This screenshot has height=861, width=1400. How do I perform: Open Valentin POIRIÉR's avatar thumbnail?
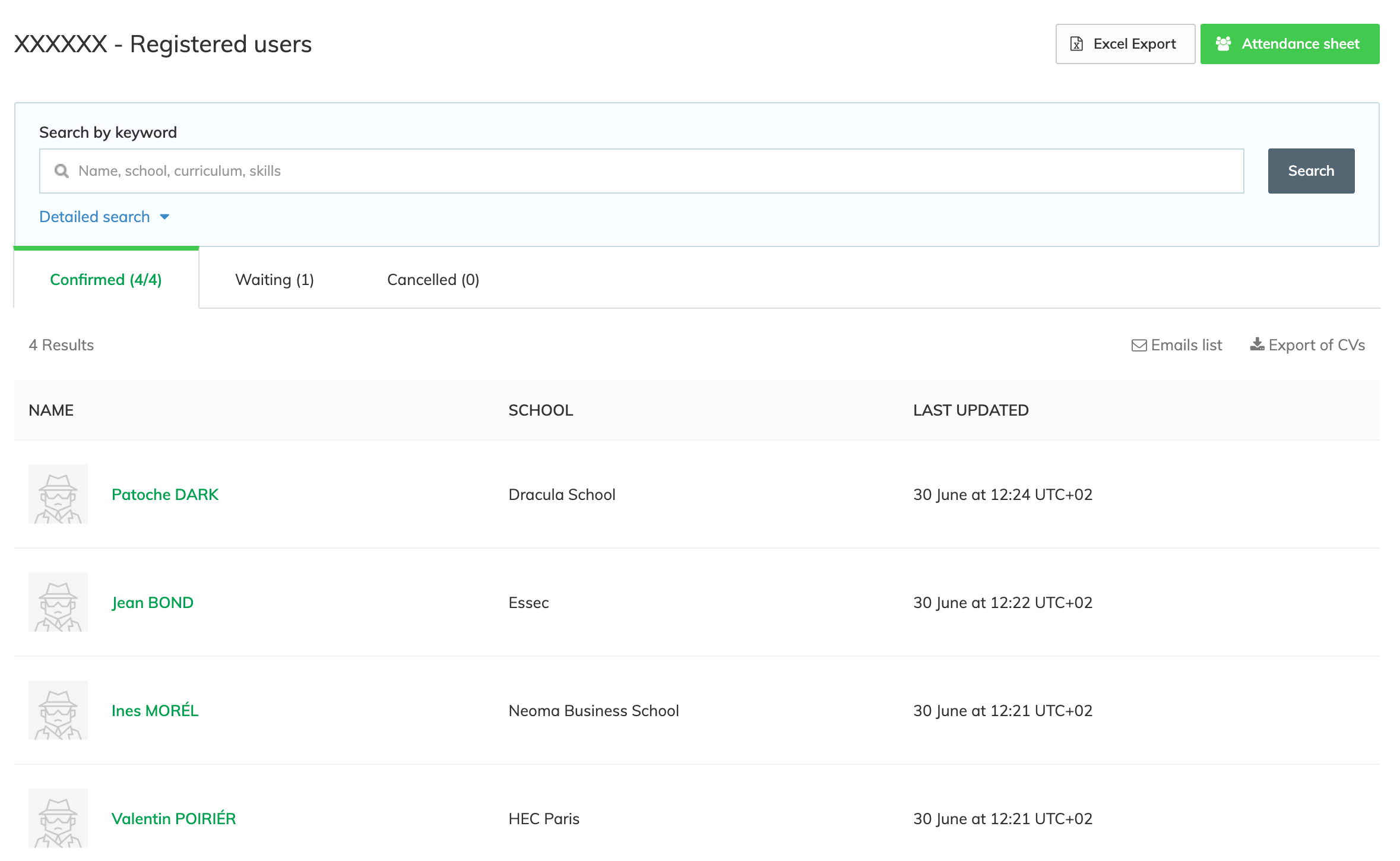click(58, 818)
